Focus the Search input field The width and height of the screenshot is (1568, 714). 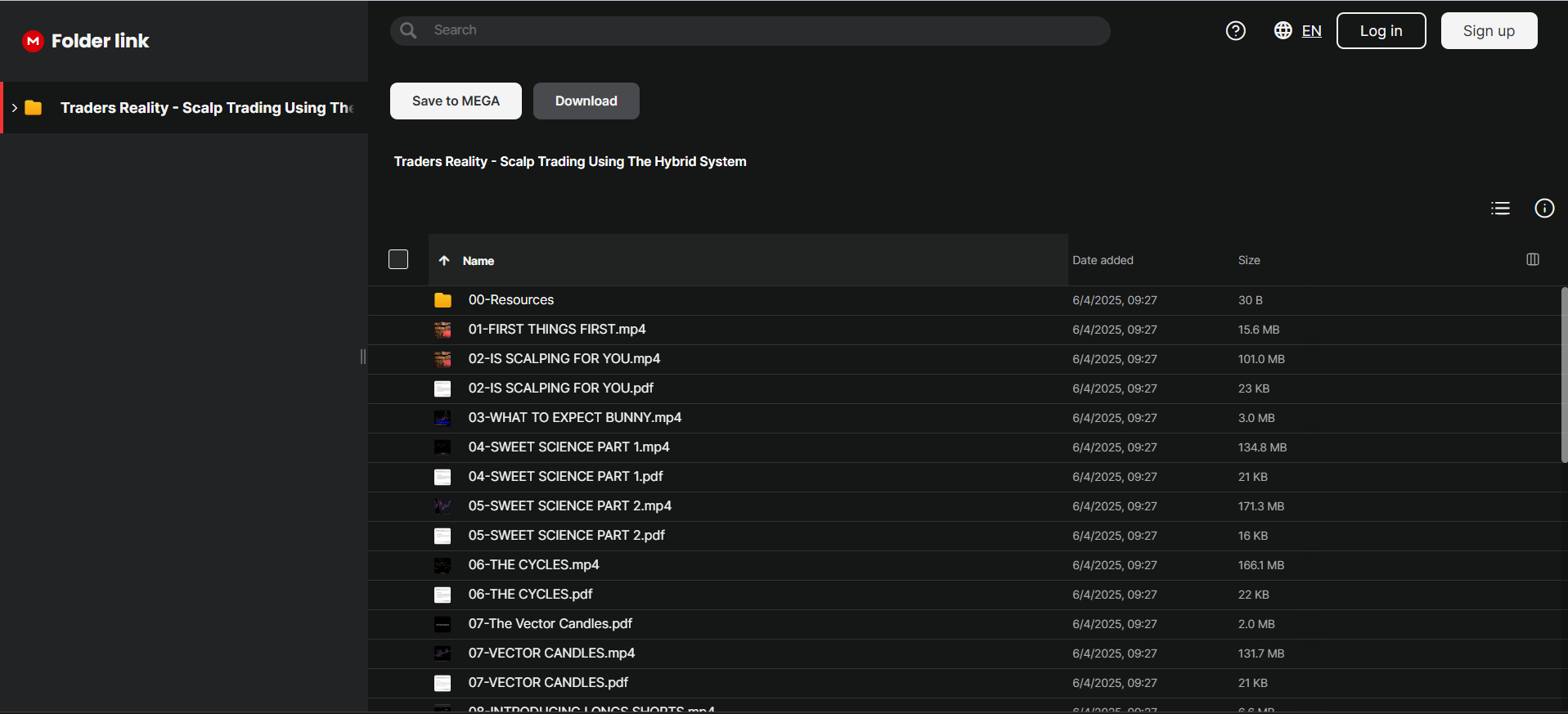tap(750, 30)
